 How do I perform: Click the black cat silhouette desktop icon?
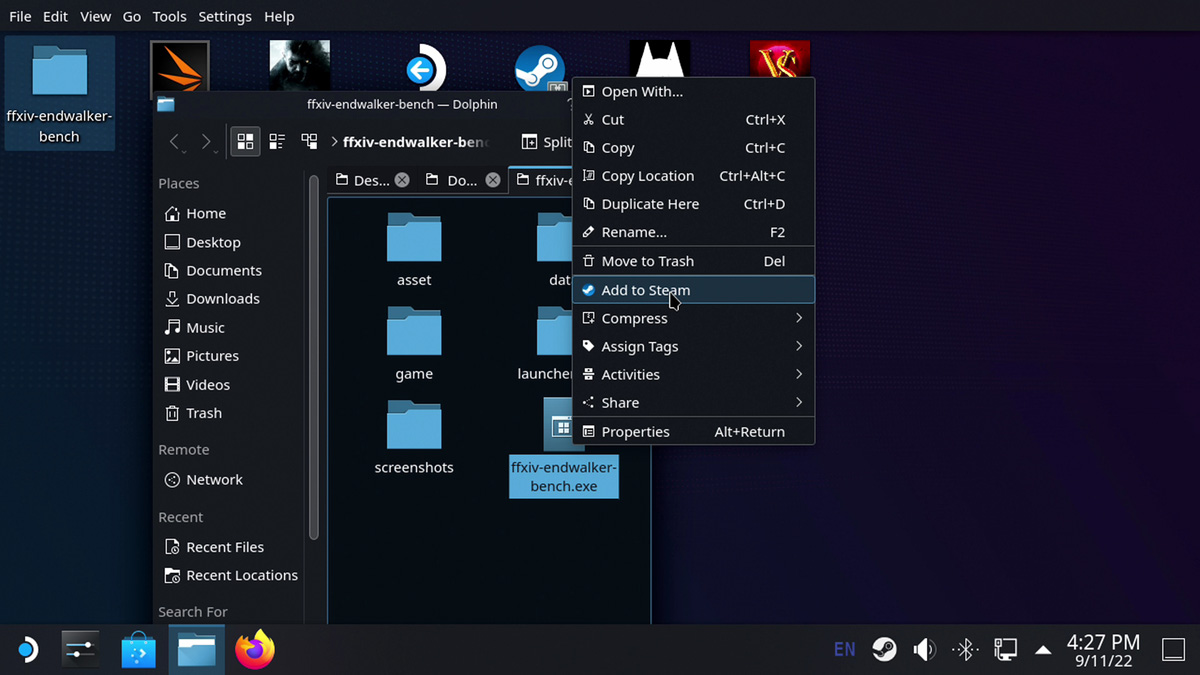point(660,60)
